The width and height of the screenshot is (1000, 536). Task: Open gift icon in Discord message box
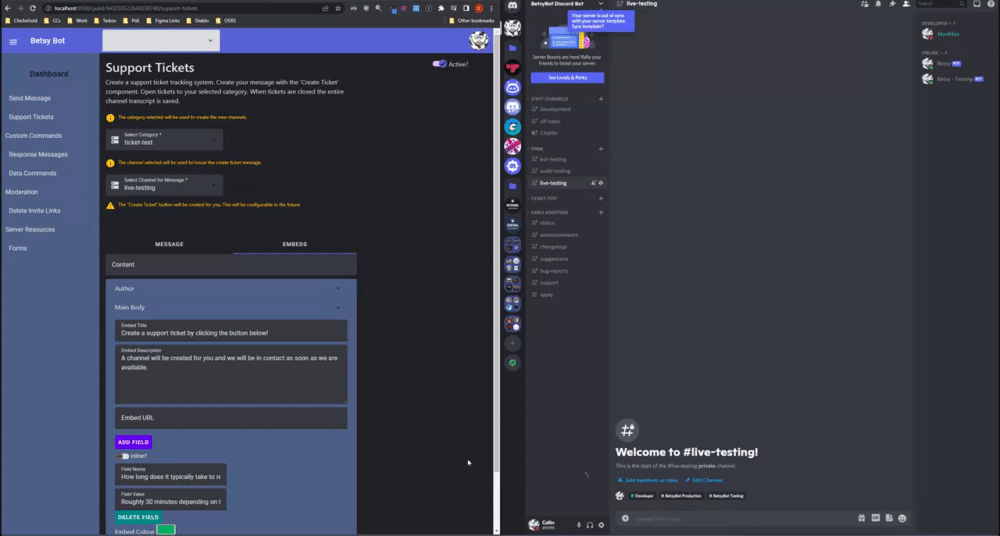click(862, 518)
